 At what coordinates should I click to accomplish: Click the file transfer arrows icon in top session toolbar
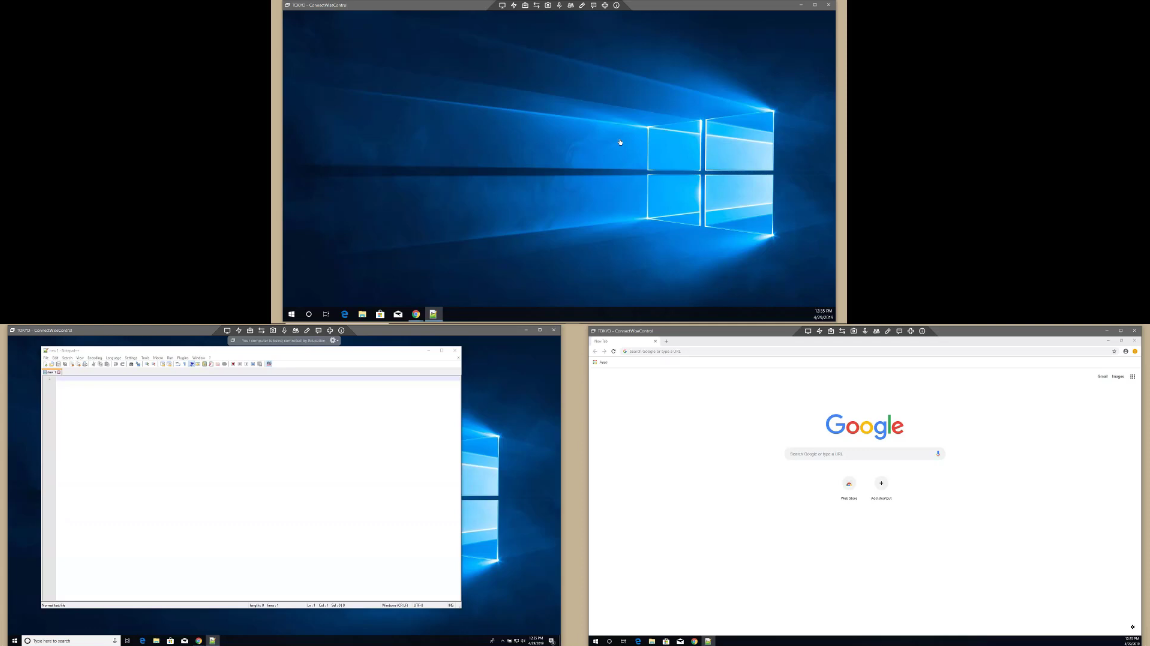(x=536, y=5)
